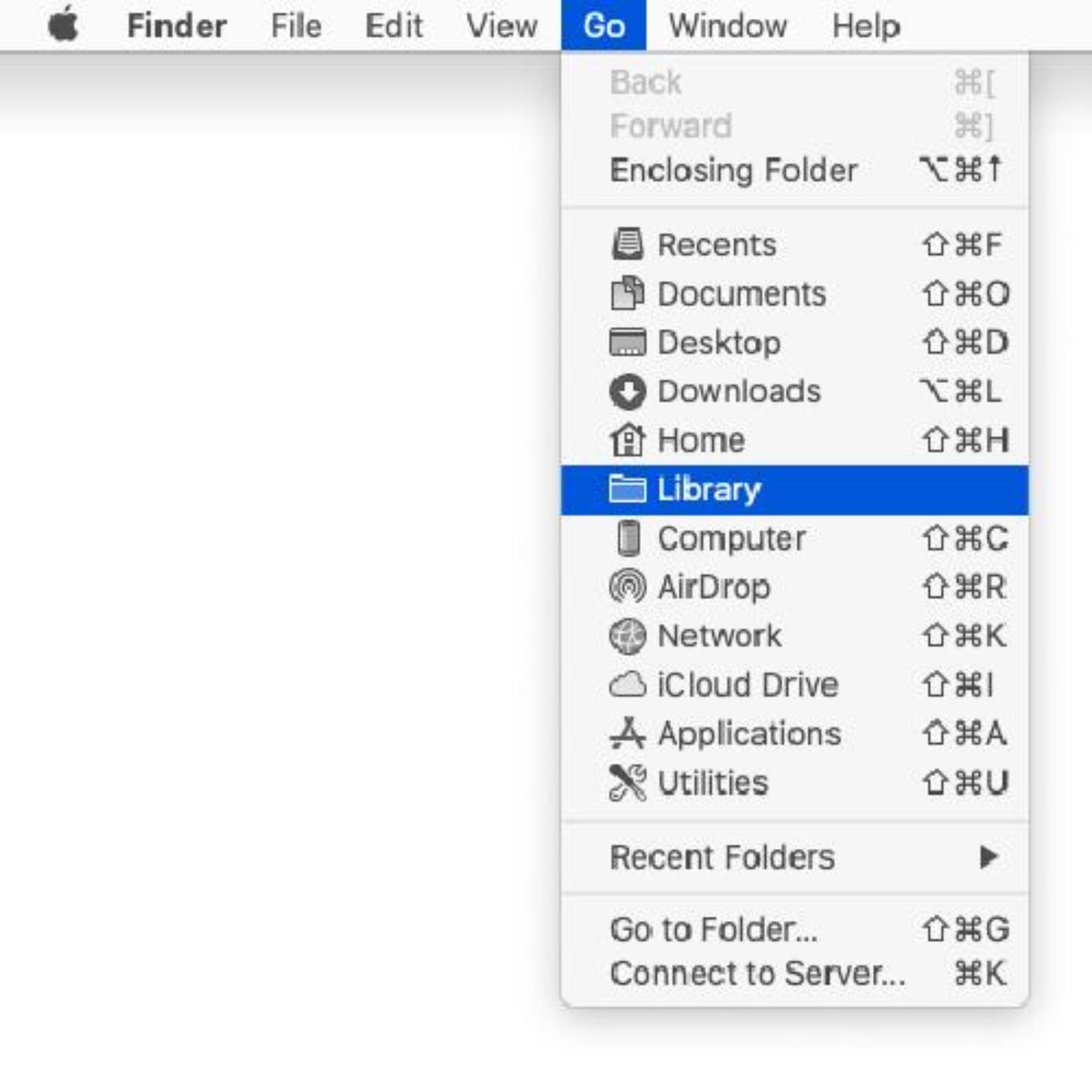Viewport: 1092px width, 1092px height.
Task: Click the Recents stack icon
Action: [627, 244]
